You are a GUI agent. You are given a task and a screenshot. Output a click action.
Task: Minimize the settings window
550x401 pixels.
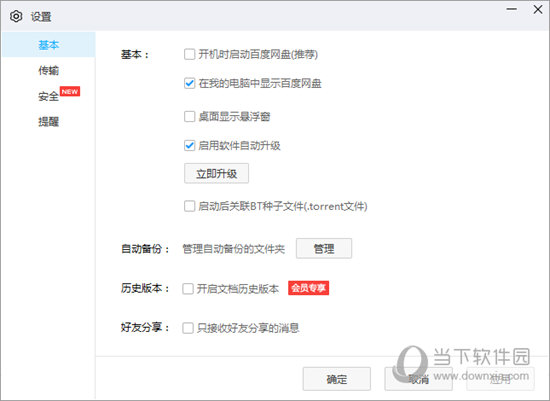coord(512,9)
